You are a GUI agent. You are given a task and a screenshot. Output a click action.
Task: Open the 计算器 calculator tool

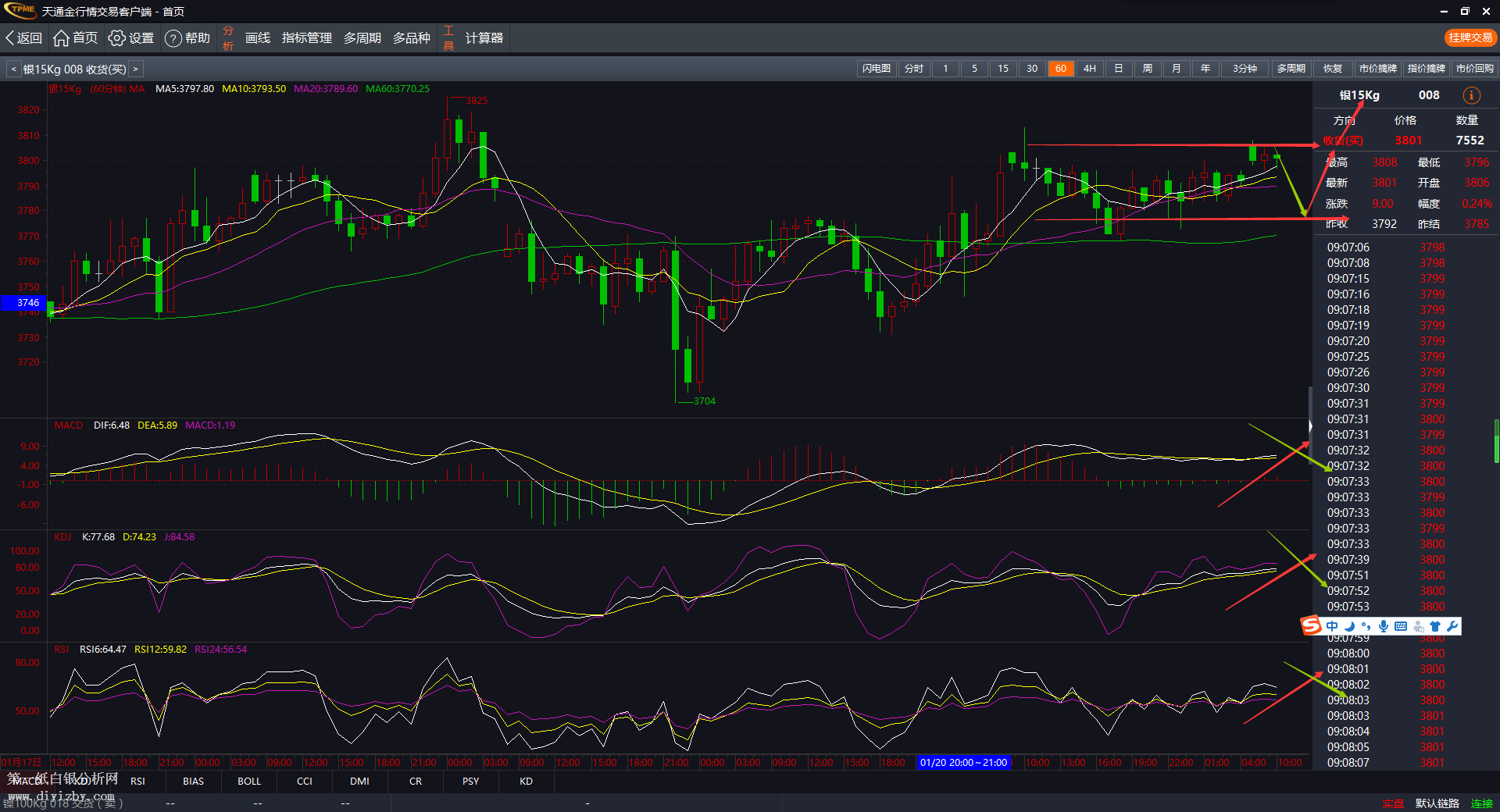pos(484,37)
